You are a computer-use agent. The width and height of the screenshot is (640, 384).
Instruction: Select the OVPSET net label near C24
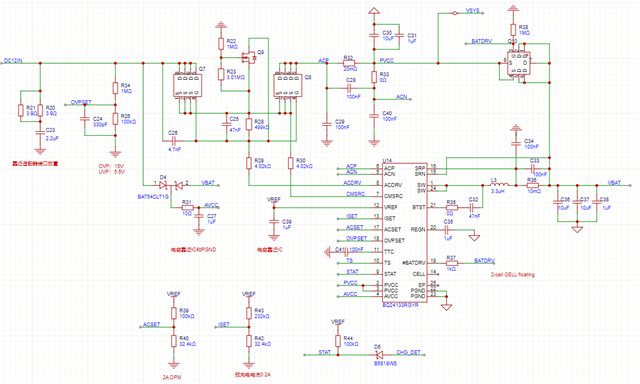coord(81,102)
